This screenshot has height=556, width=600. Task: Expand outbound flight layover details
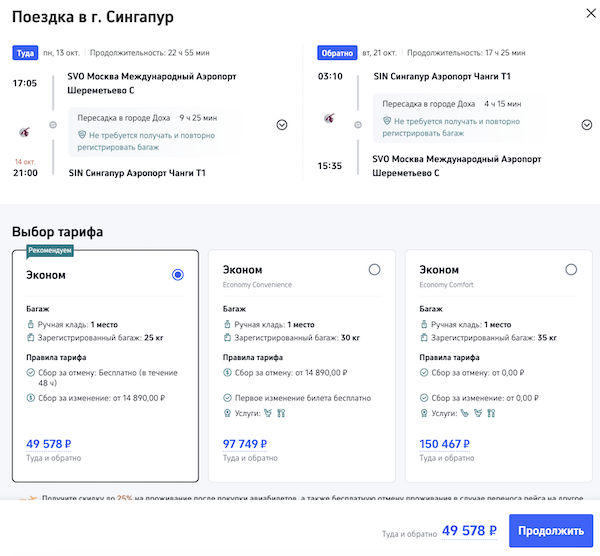281,125
